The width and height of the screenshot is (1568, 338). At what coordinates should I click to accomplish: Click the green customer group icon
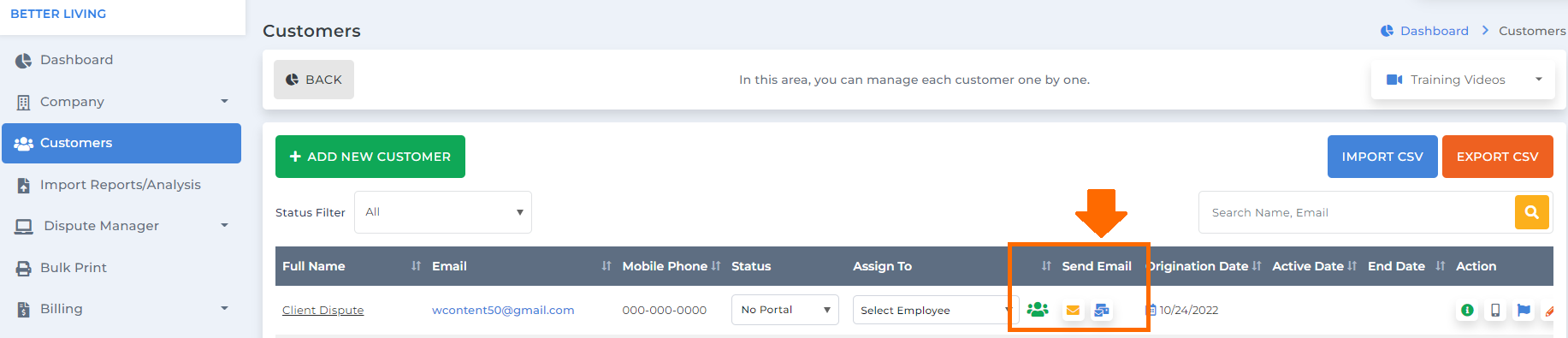[x=1038, y=310]
